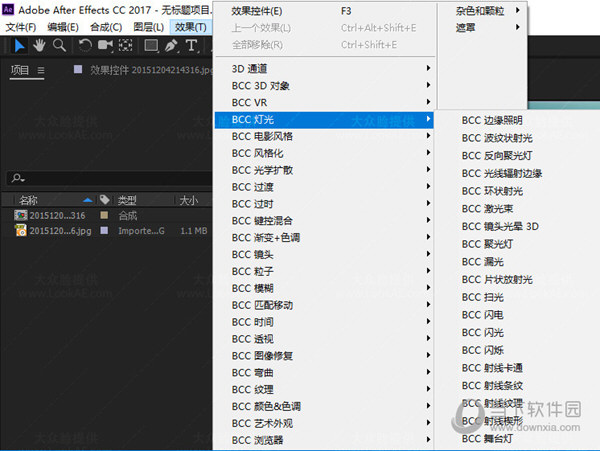
Task: Open the 文件(F) menu
Action: 21,27
